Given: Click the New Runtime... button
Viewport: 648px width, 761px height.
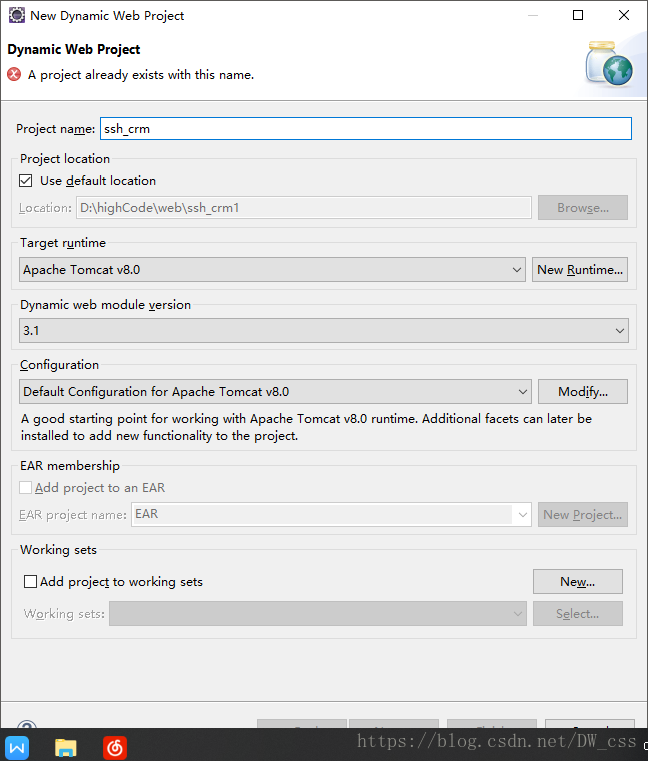Looking at the screenshot, I should [x=580, y=269].
